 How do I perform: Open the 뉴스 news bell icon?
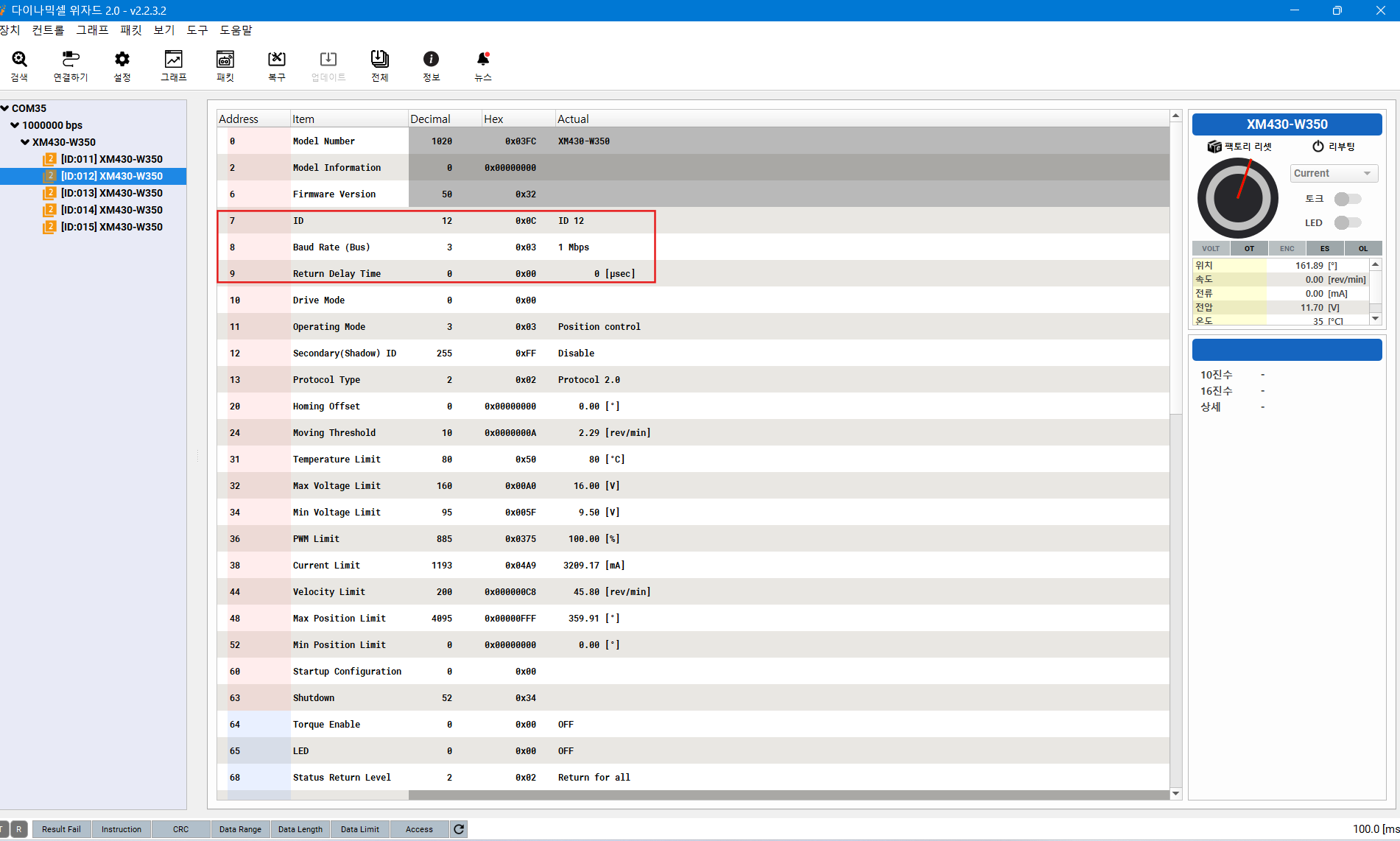tap(483, 66)
